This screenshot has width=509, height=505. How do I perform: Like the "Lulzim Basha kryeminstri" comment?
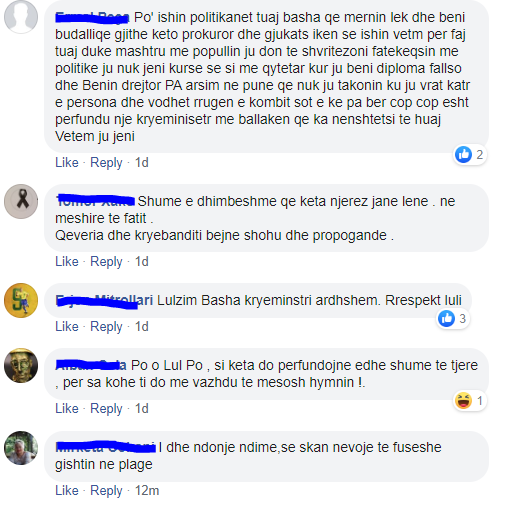click(67, 326)
